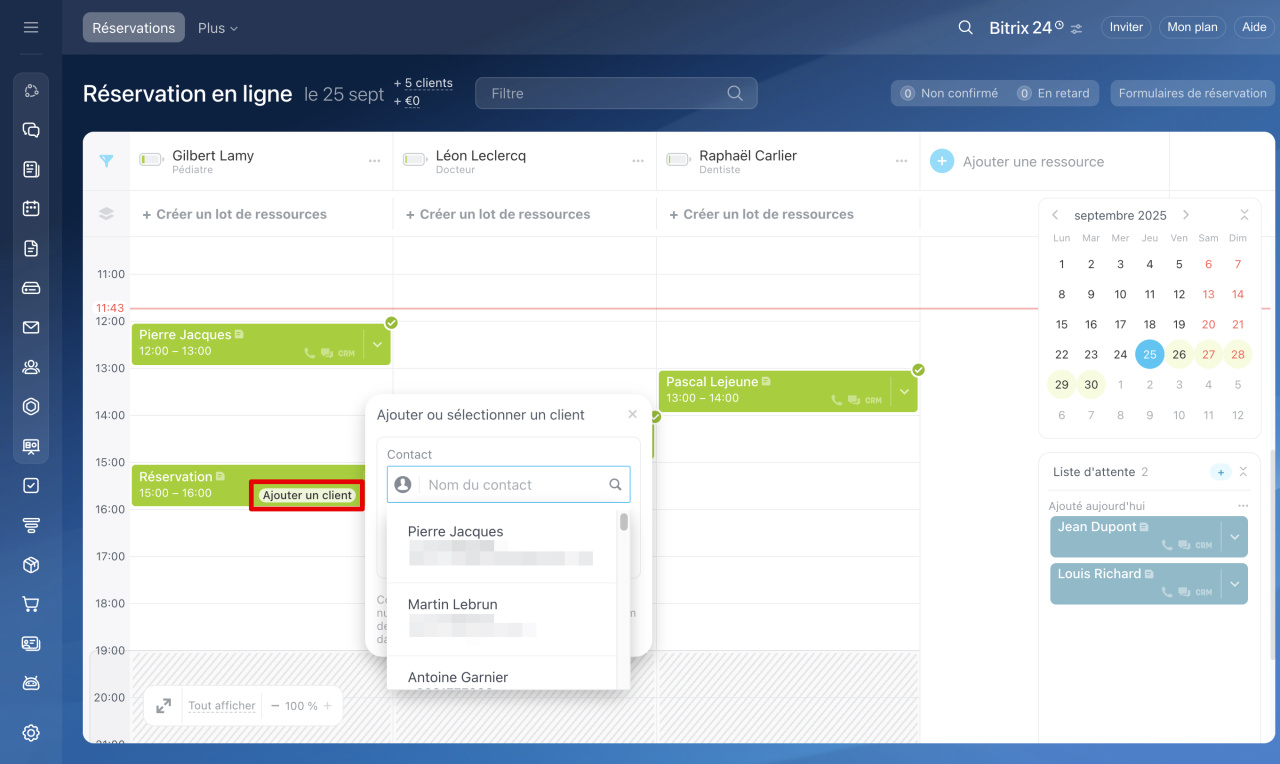
Task: Collapse the Liste d'attente panel
Action: click(x=1243, y=472)
